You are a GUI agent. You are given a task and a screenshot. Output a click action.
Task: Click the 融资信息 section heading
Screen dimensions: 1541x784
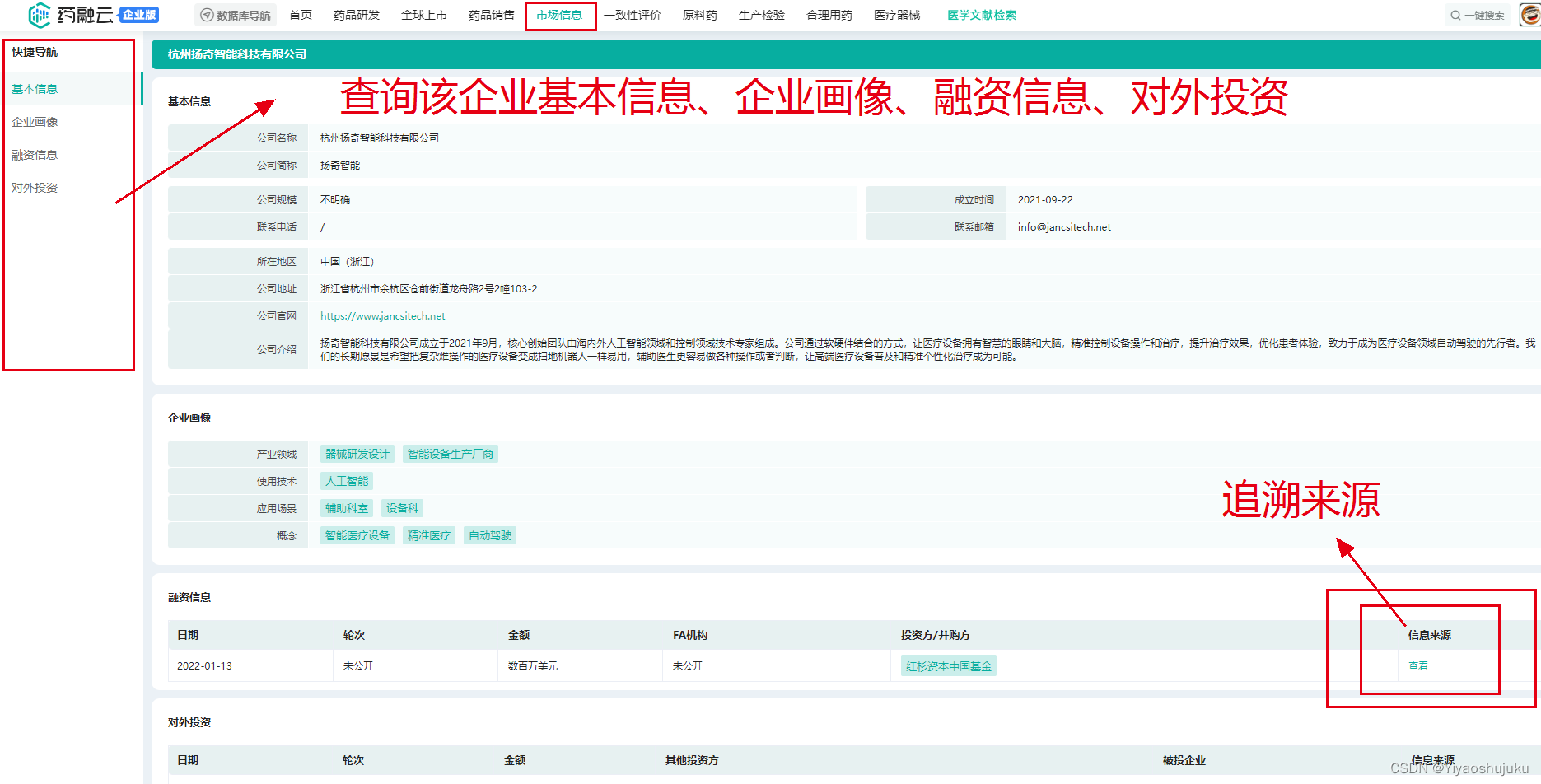189,597
